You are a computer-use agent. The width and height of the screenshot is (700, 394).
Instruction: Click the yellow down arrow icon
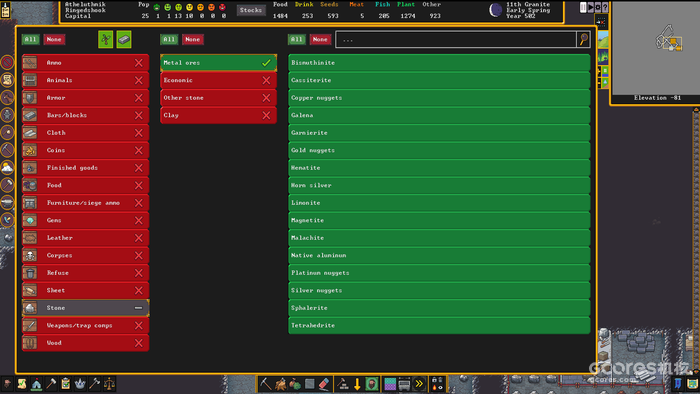tap(357, 384)
